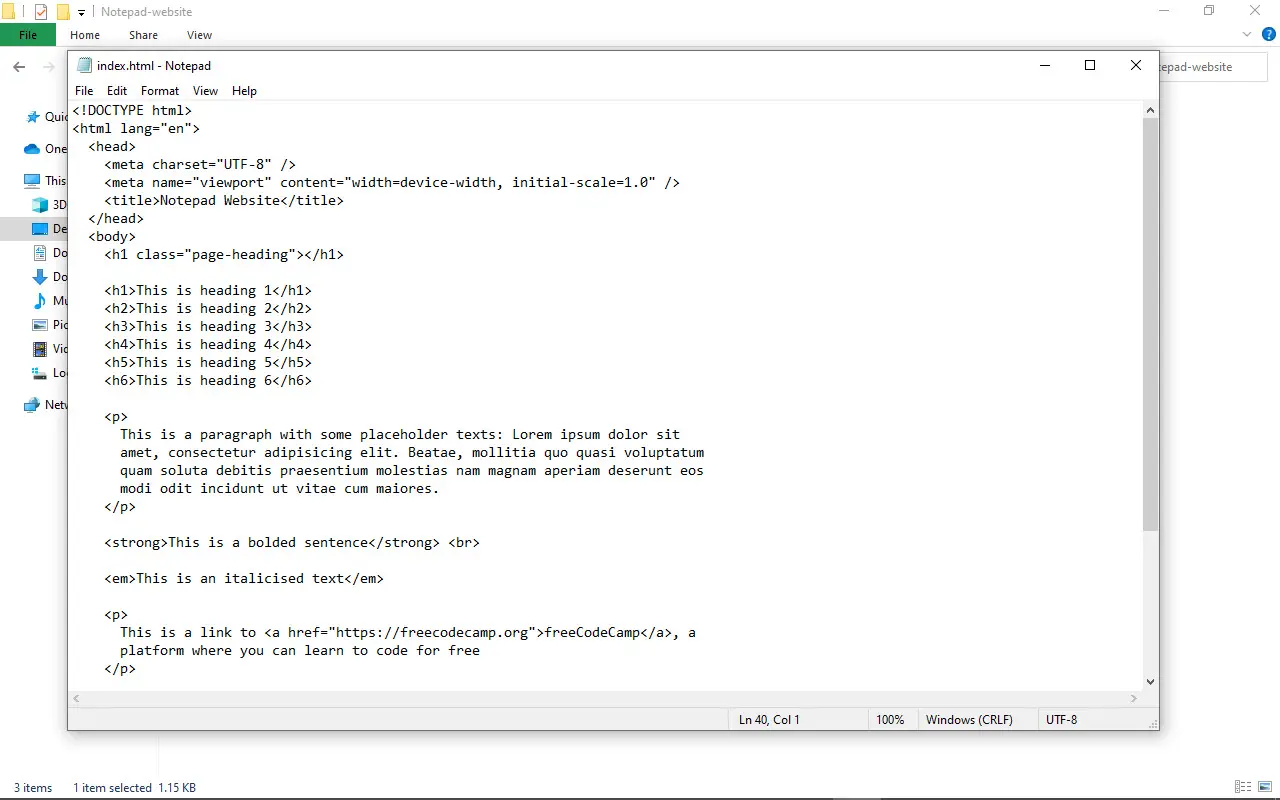Screen dimensions: 1280x800
Task: Open the Customize Quick Access Toolbar dropdown
Action: click(x=81, y=11)
